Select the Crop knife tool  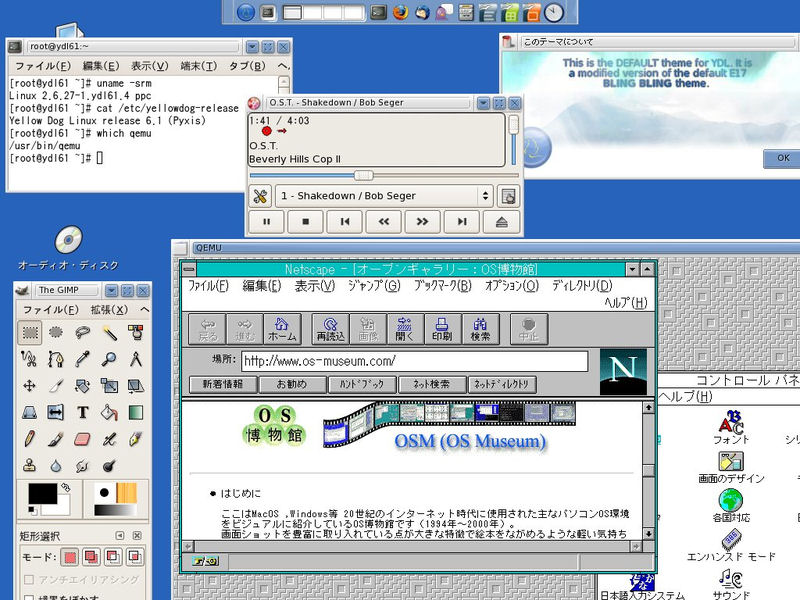pos(56,386)
